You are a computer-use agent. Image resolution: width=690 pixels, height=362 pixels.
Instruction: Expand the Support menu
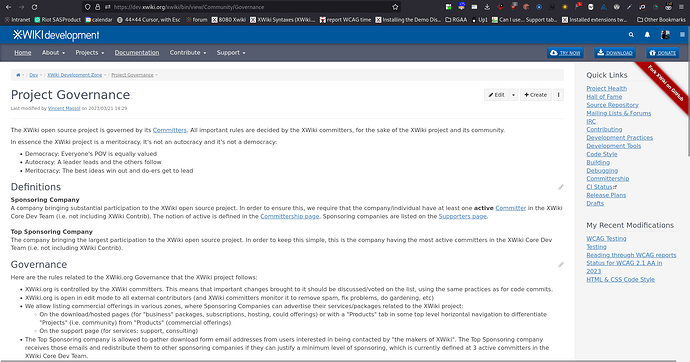coord(231,52)
